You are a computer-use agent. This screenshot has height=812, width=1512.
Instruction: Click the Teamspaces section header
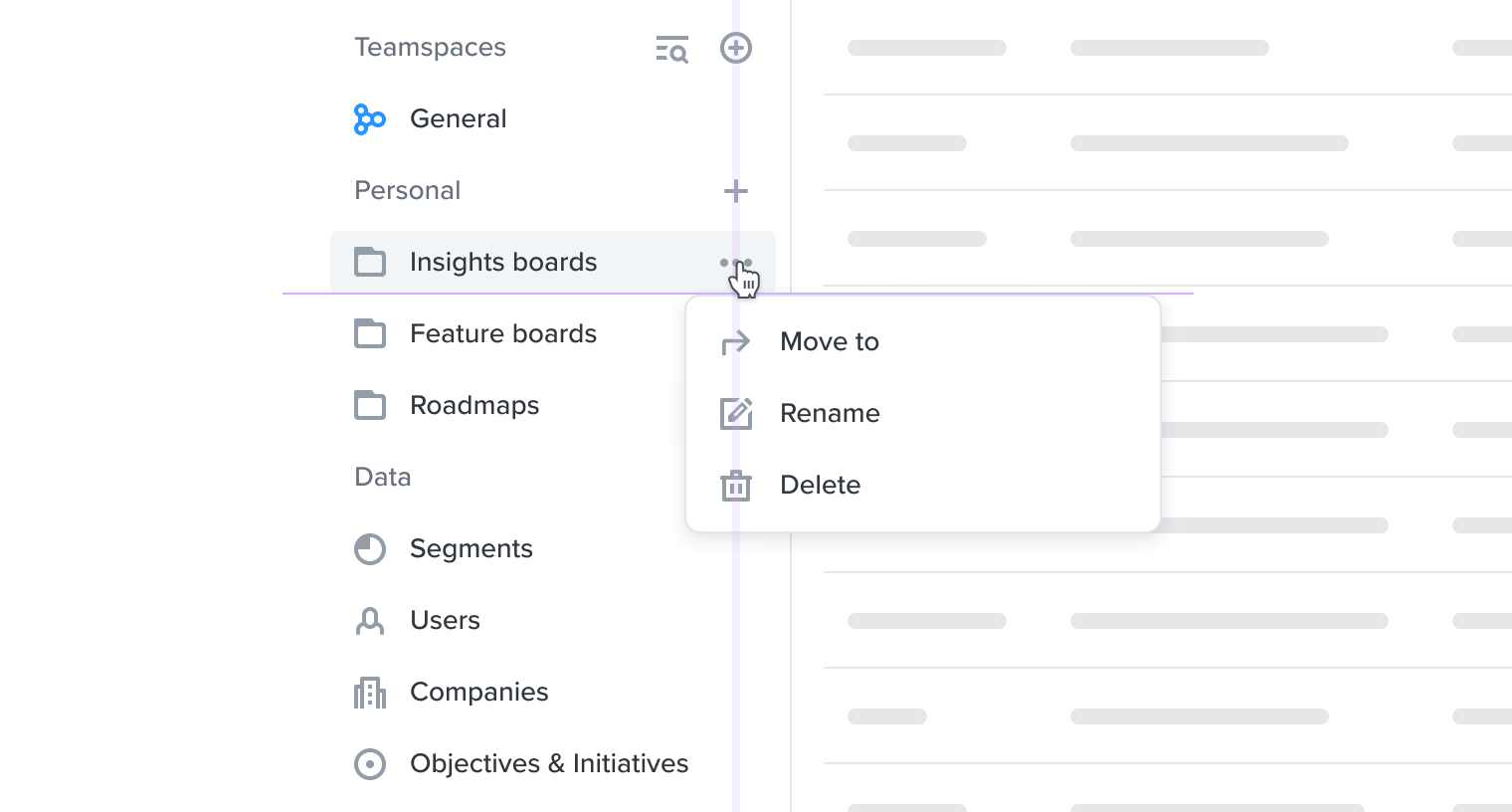[x=431, y=48]
